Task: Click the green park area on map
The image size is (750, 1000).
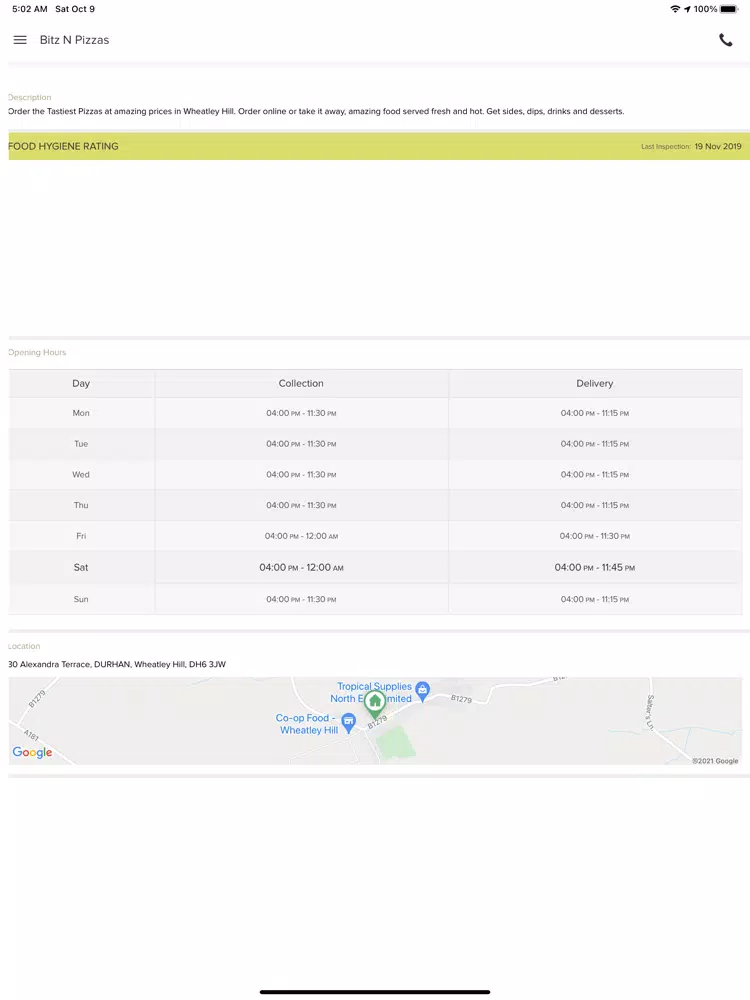Action: click(395, 742)
